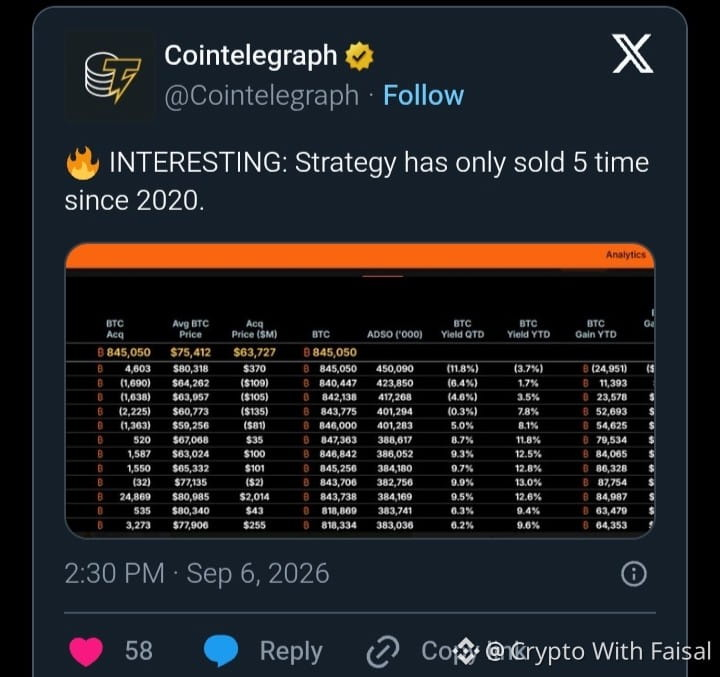Open the 2:30 PM Sep 6, 2026 timestamp

point(197,574)
